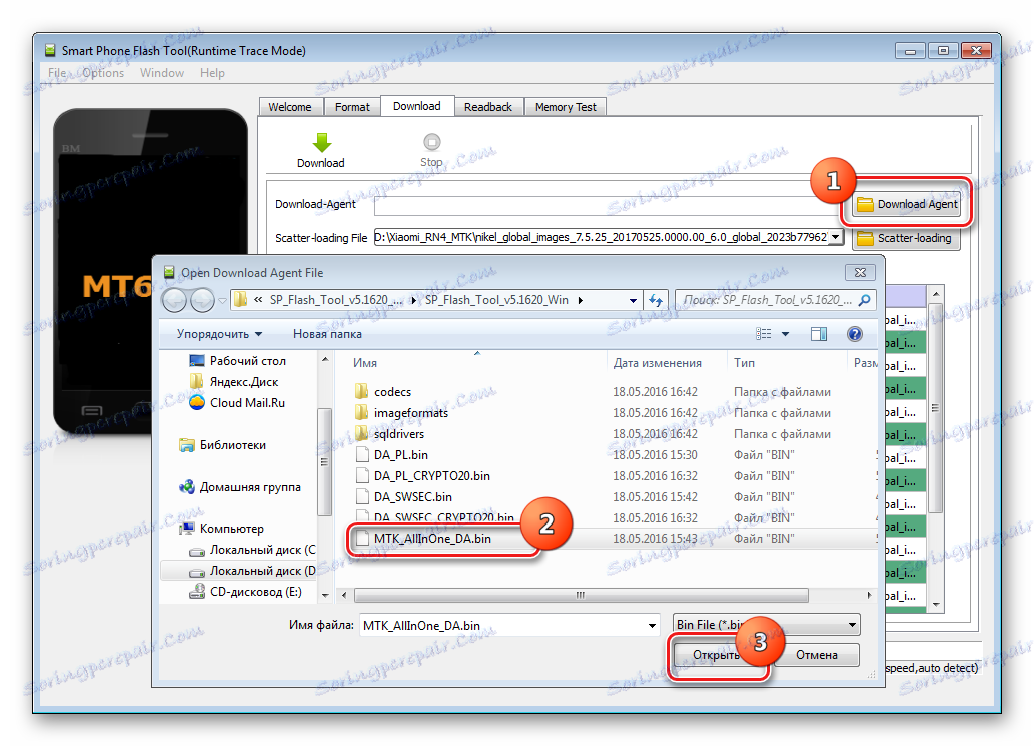The image size is (1034, 746).
Task: Select Рабочий стол in the navigation pane
Action: [237, 361]
